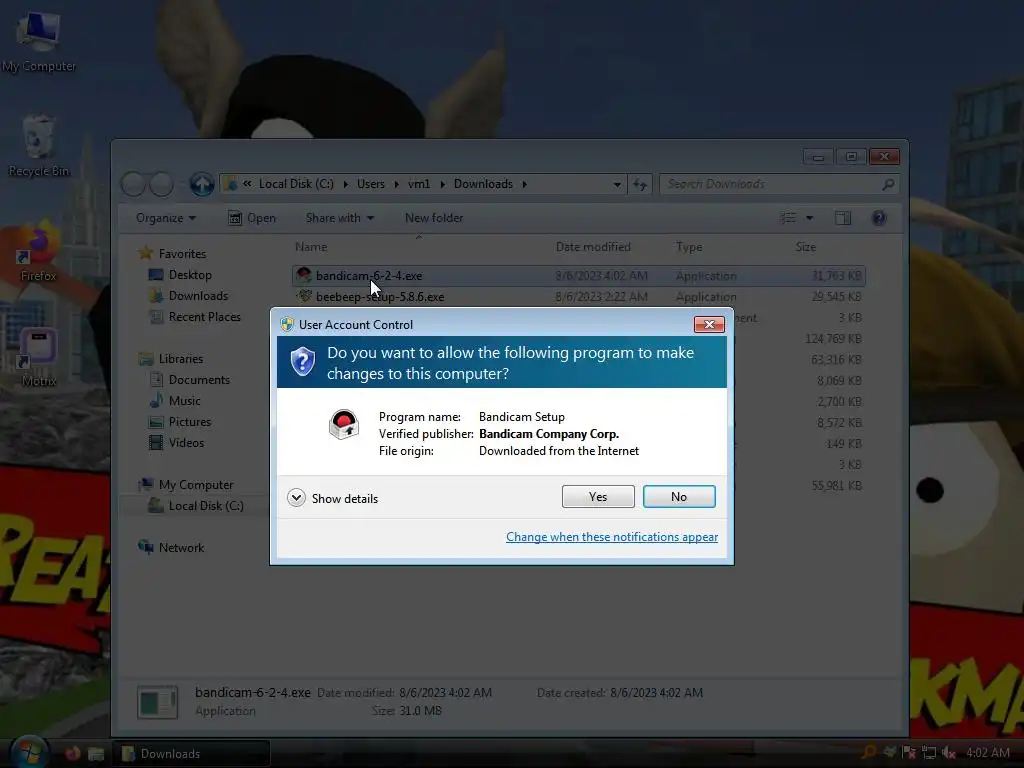
Task: Toggle the preview pane icon
Action: [843, 218]
